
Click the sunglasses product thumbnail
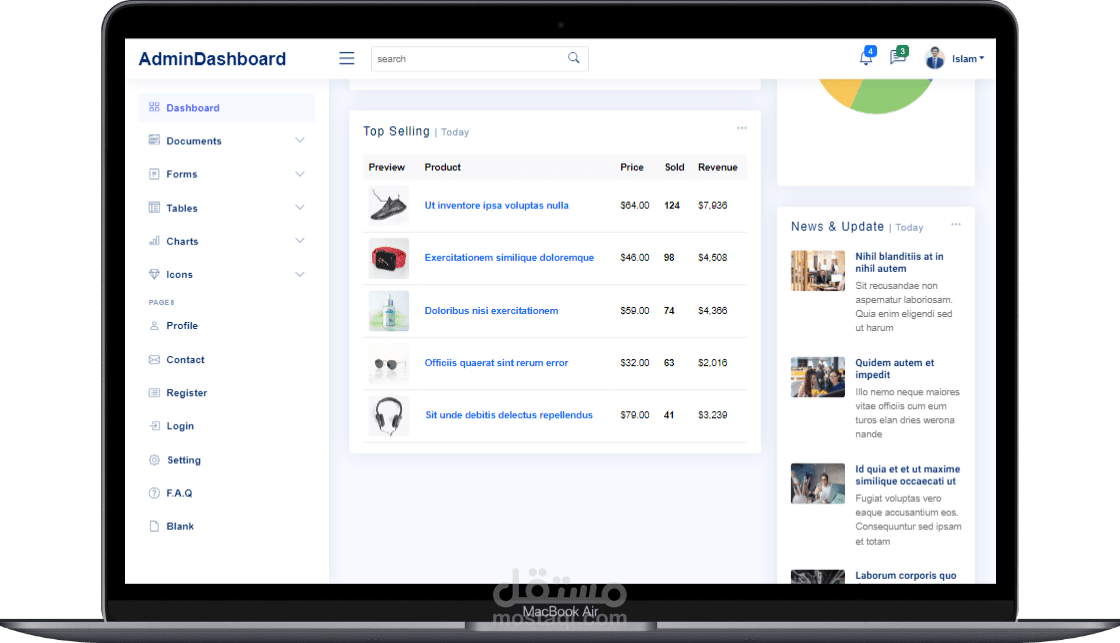click(389, 363)
